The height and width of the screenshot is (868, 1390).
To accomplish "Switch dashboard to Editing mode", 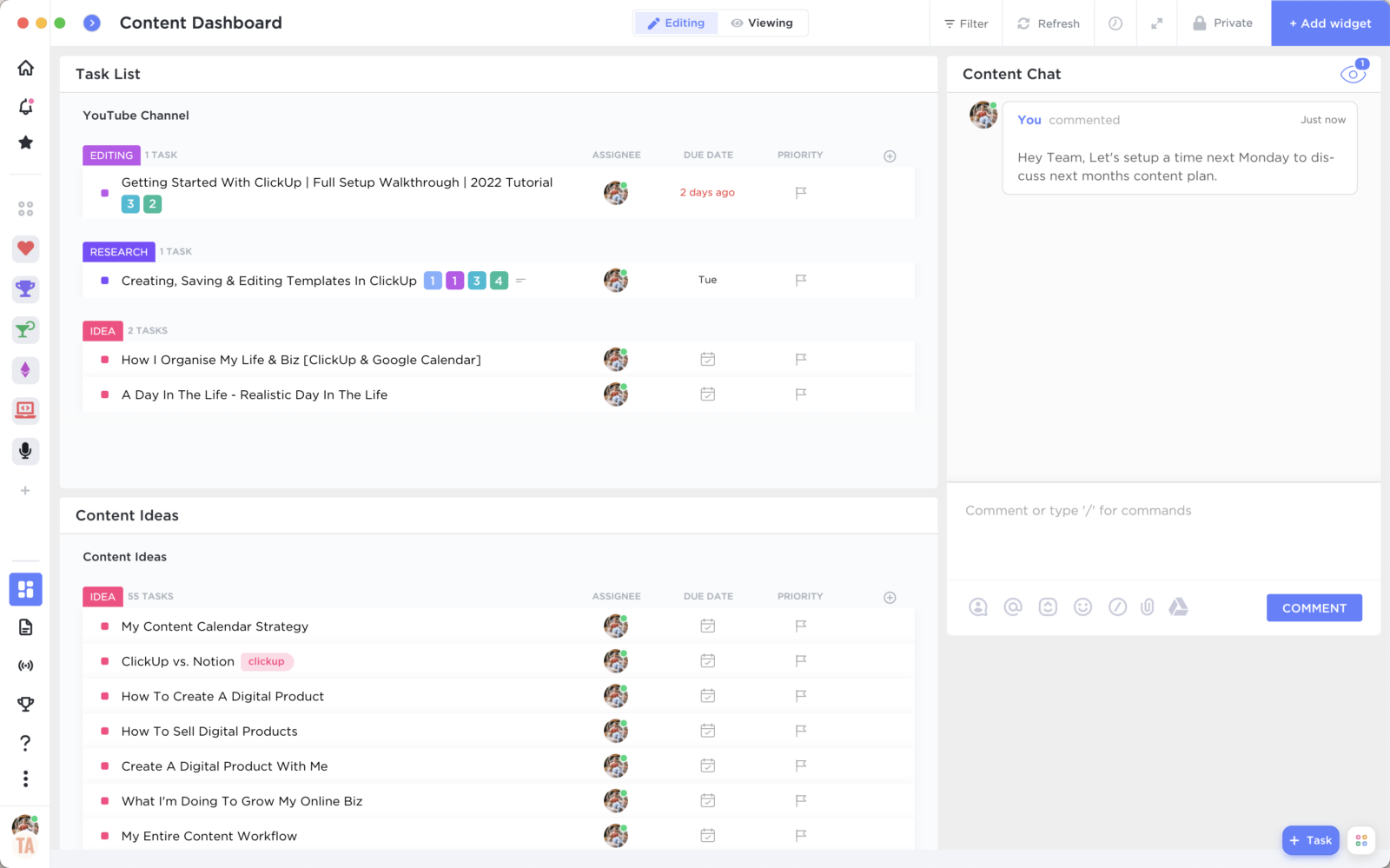I will point(676,23).
